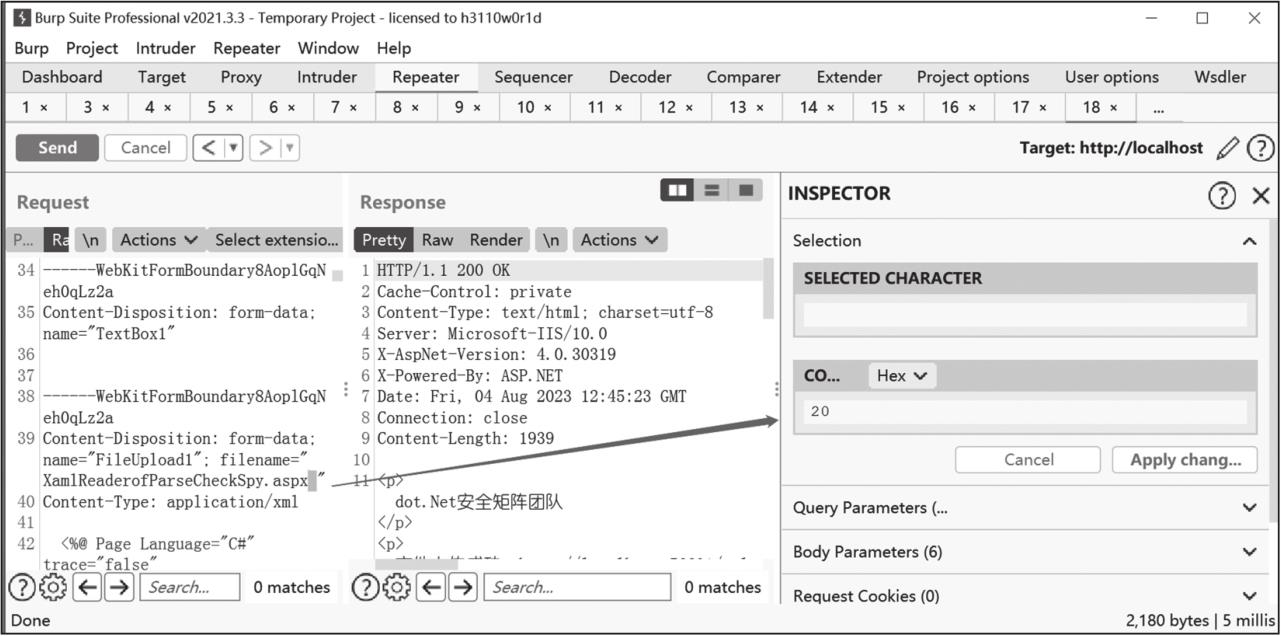Close Repeater tab 1
This screenshot has height=636, width=1281.
pos(44,108)
